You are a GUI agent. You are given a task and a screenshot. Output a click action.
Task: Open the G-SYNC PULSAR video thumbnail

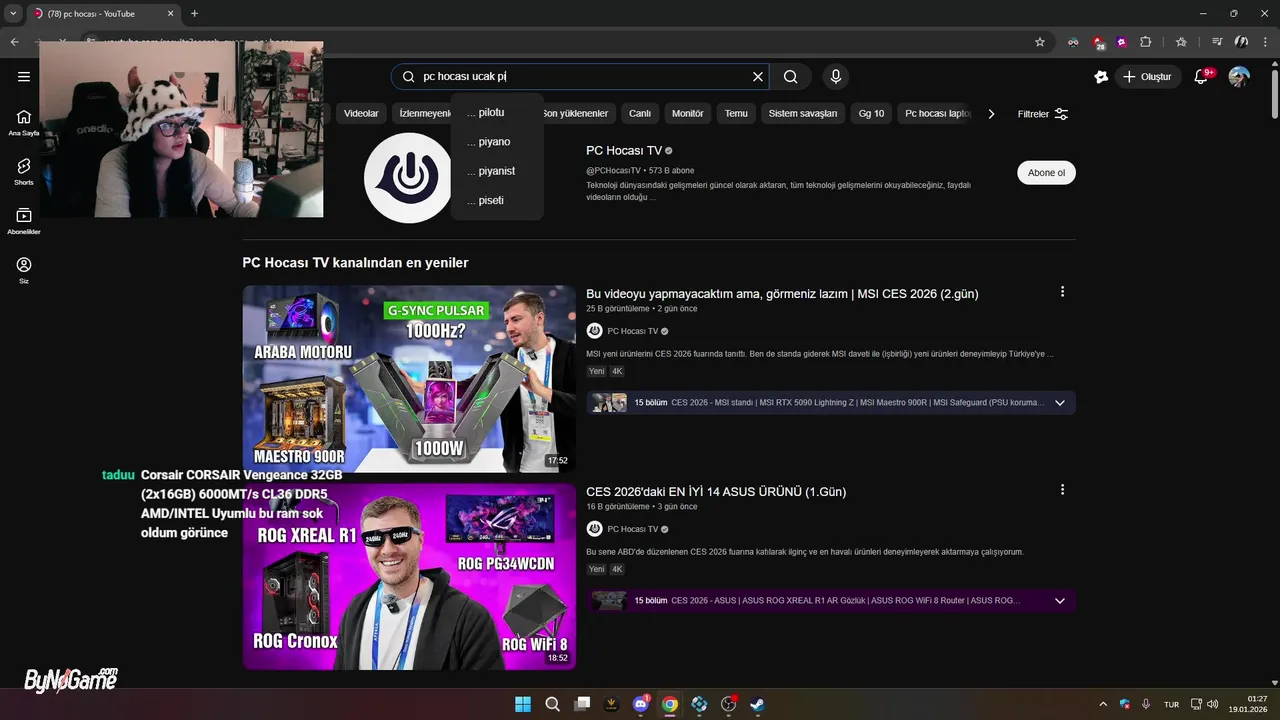pos(409,379)
